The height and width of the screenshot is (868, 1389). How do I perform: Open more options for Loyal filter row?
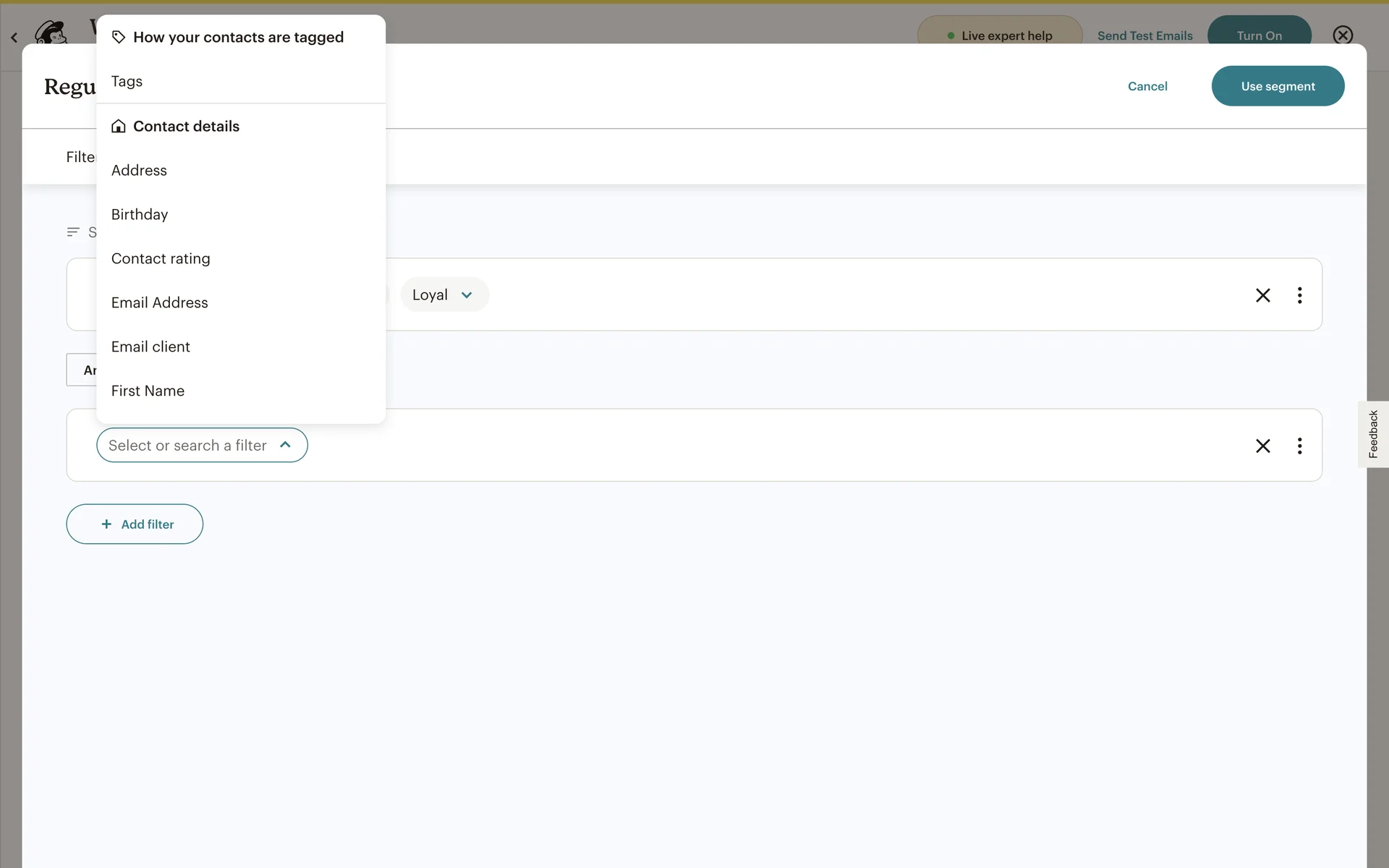tap(1299, 295)
